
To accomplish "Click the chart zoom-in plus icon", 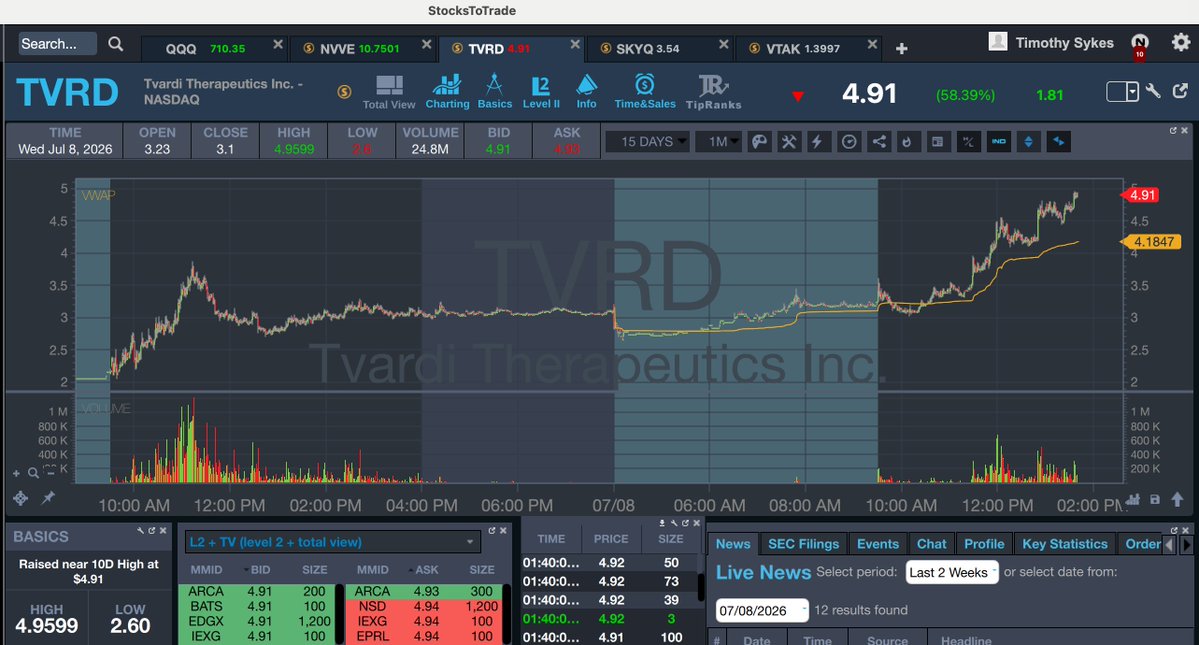I will coord(16,473).
